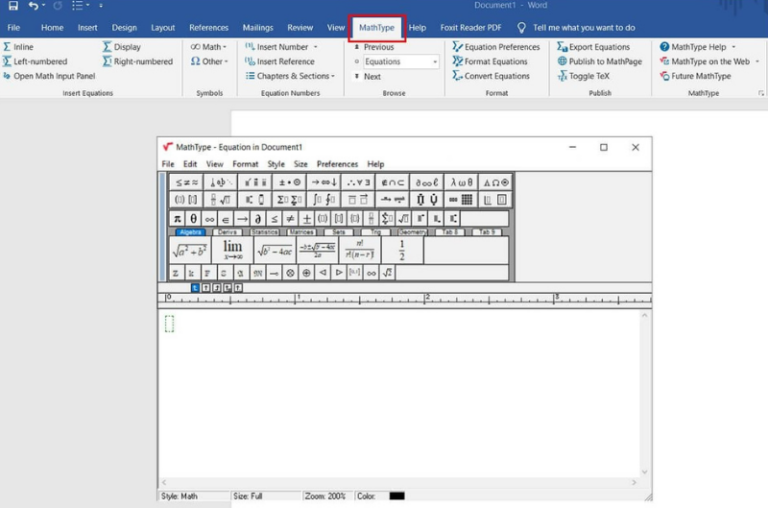Expand the Math symbols dropdown

point(209,47)
